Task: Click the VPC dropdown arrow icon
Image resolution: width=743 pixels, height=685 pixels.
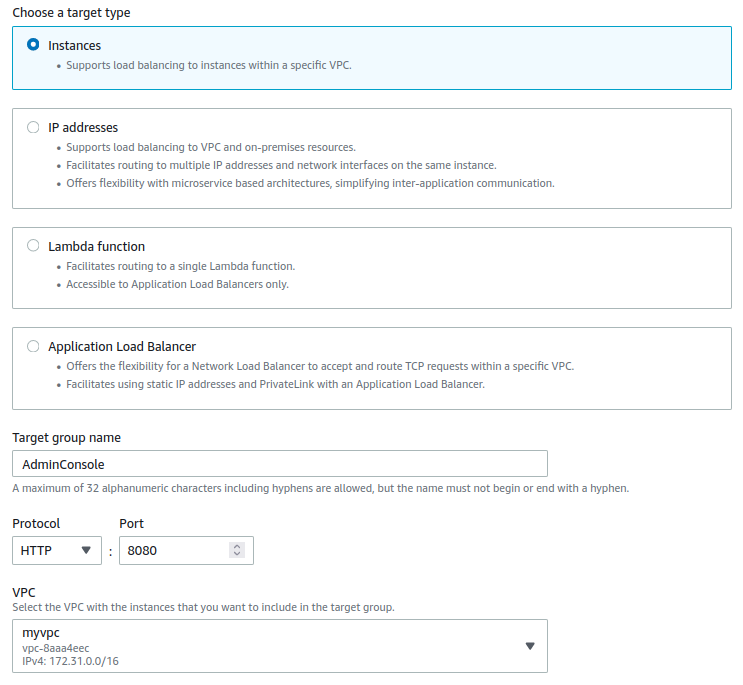Action: tap(530, 646)
